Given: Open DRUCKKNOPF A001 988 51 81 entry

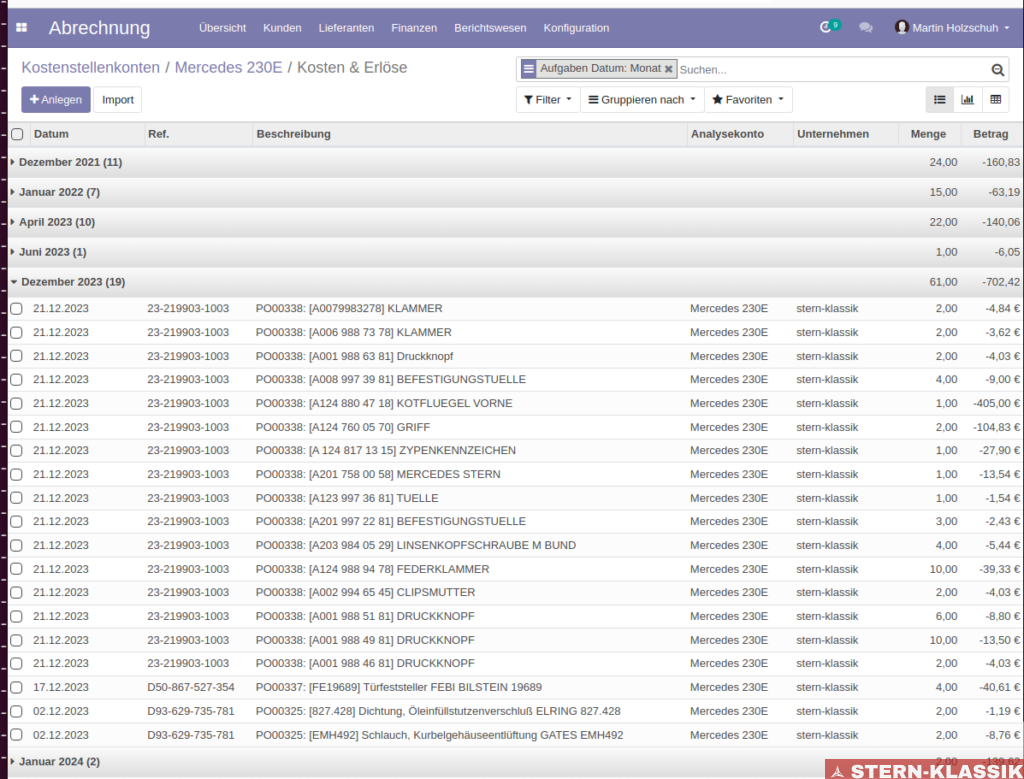Looking at the screenshot, I should (365, 616).
